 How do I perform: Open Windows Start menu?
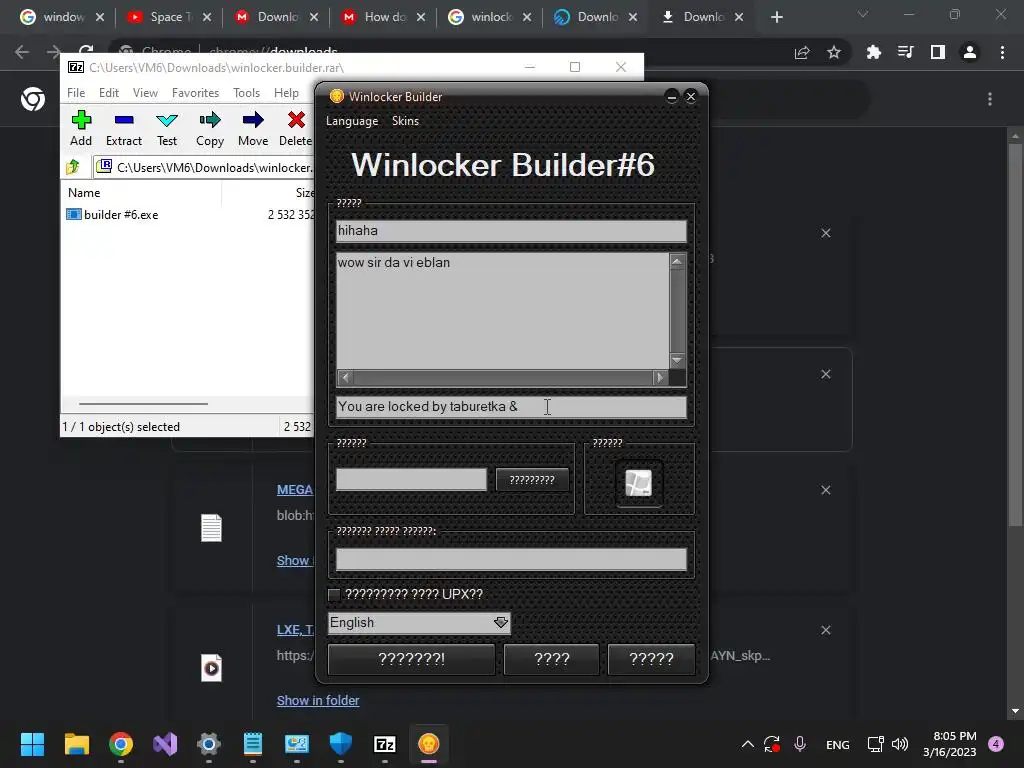32,744
